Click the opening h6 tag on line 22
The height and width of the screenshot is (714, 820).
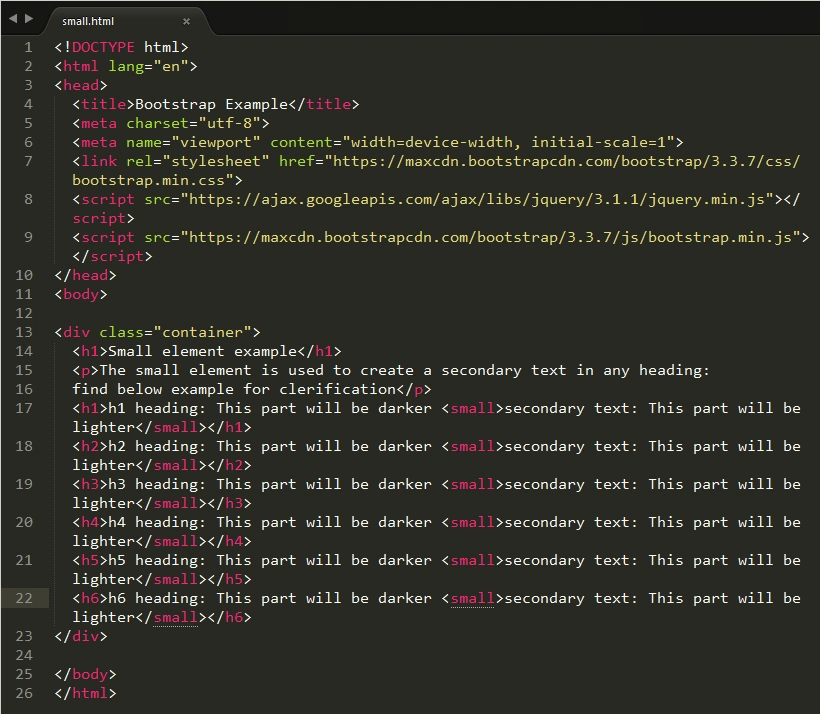click(90, 598)
